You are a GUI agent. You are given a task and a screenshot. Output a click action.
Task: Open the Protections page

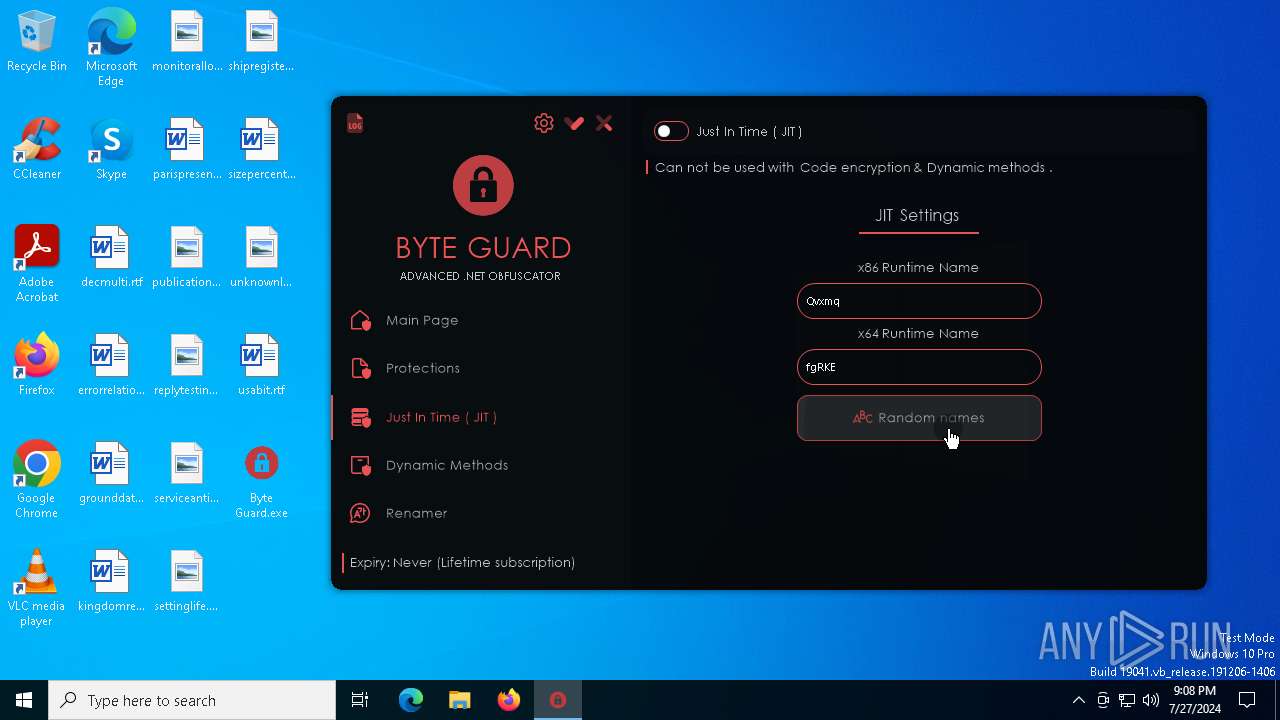coord(423,368)
